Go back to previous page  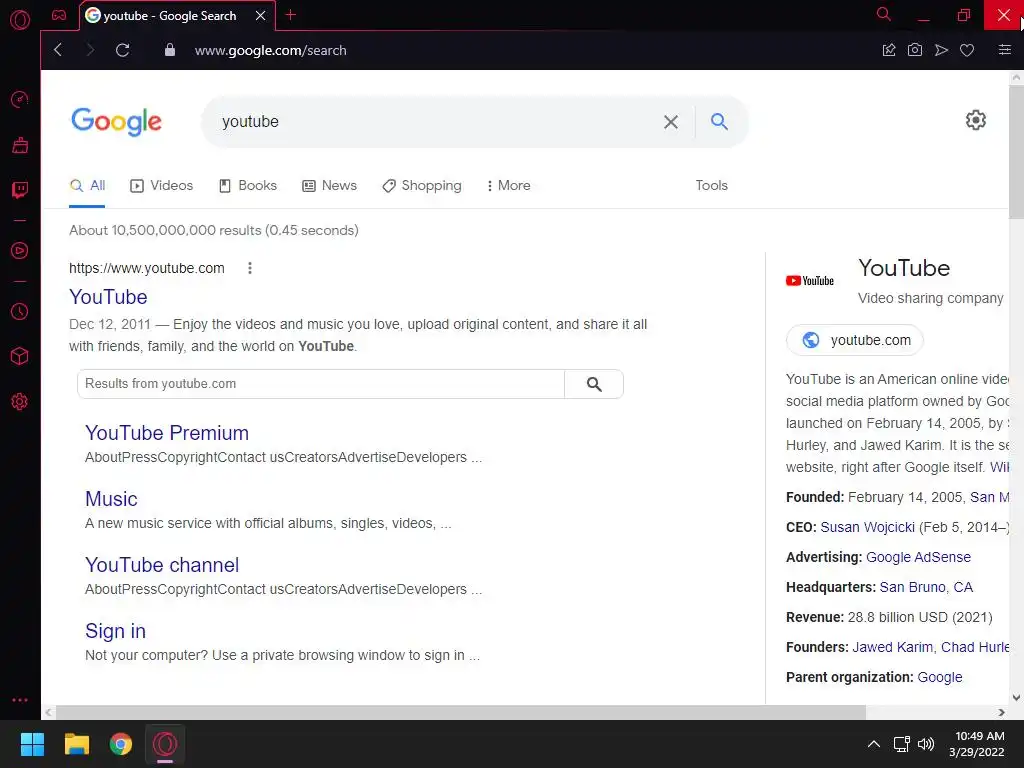coord(58,50)
